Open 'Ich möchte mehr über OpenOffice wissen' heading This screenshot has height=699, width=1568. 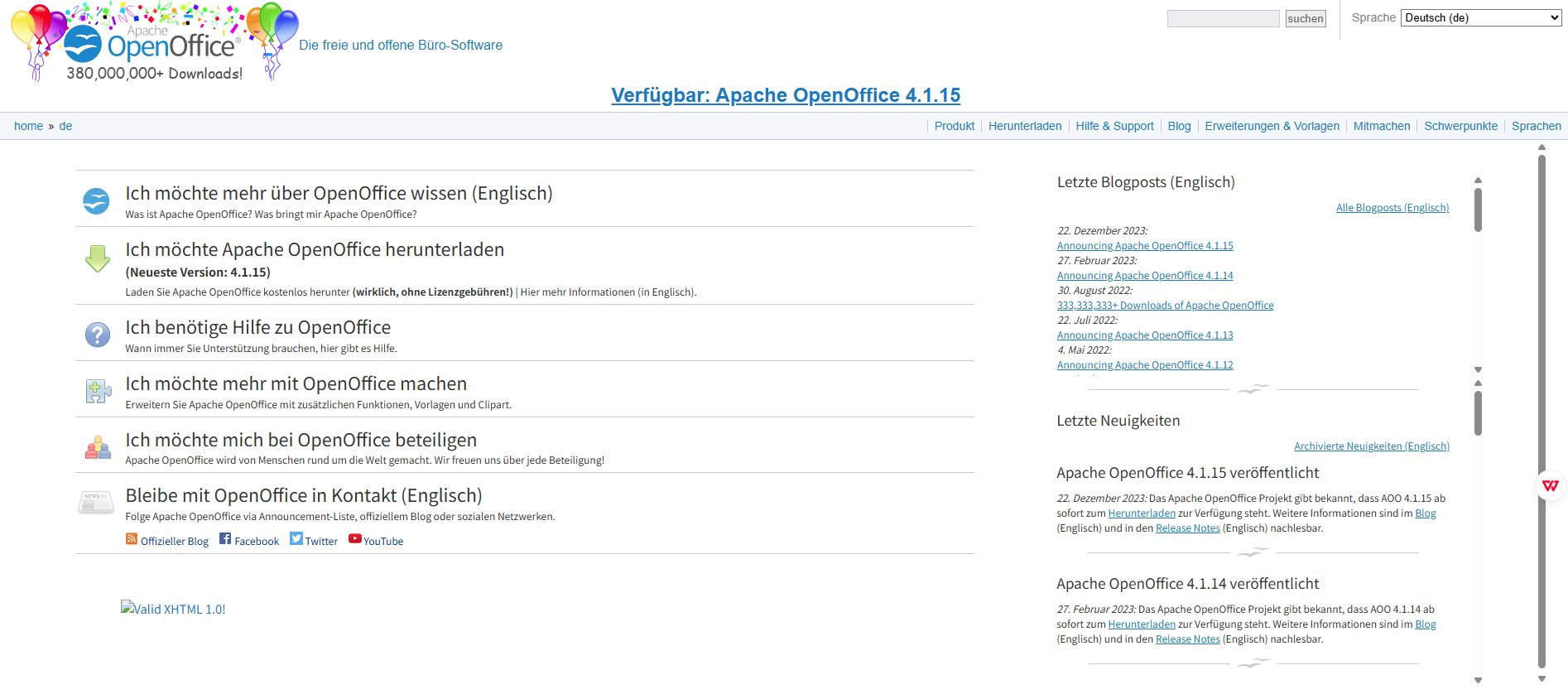(x=339, y=193)
